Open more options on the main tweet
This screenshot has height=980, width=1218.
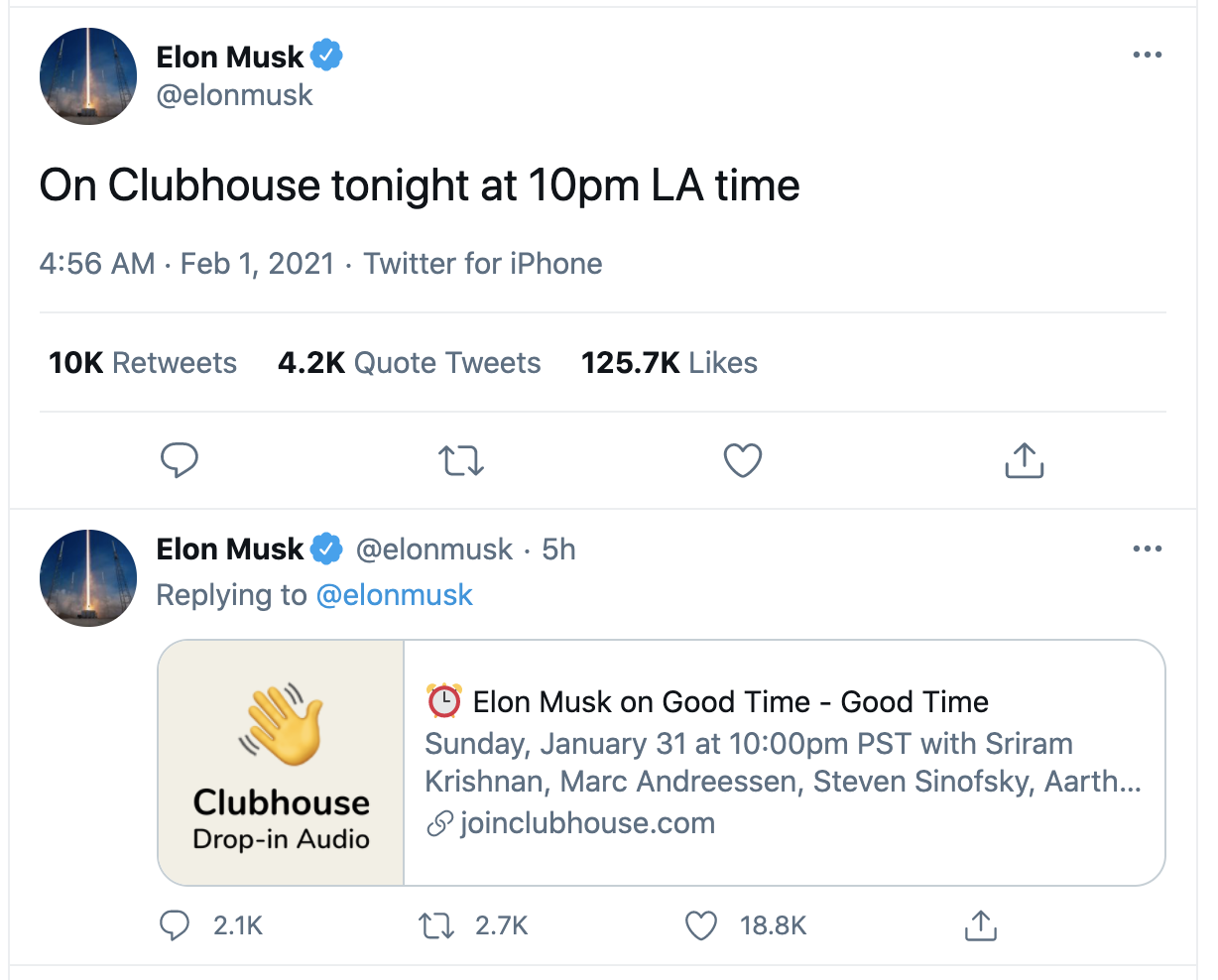1148,56
